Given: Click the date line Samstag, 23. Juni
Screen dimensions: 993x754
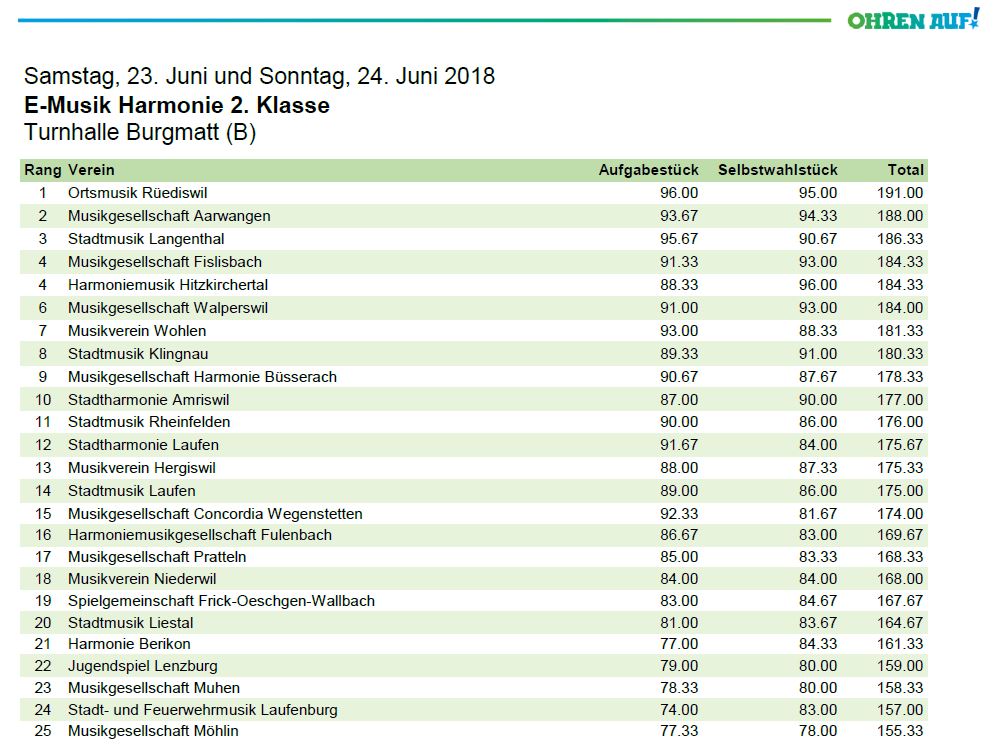Looking at the screenshot, I should [259, 76].
